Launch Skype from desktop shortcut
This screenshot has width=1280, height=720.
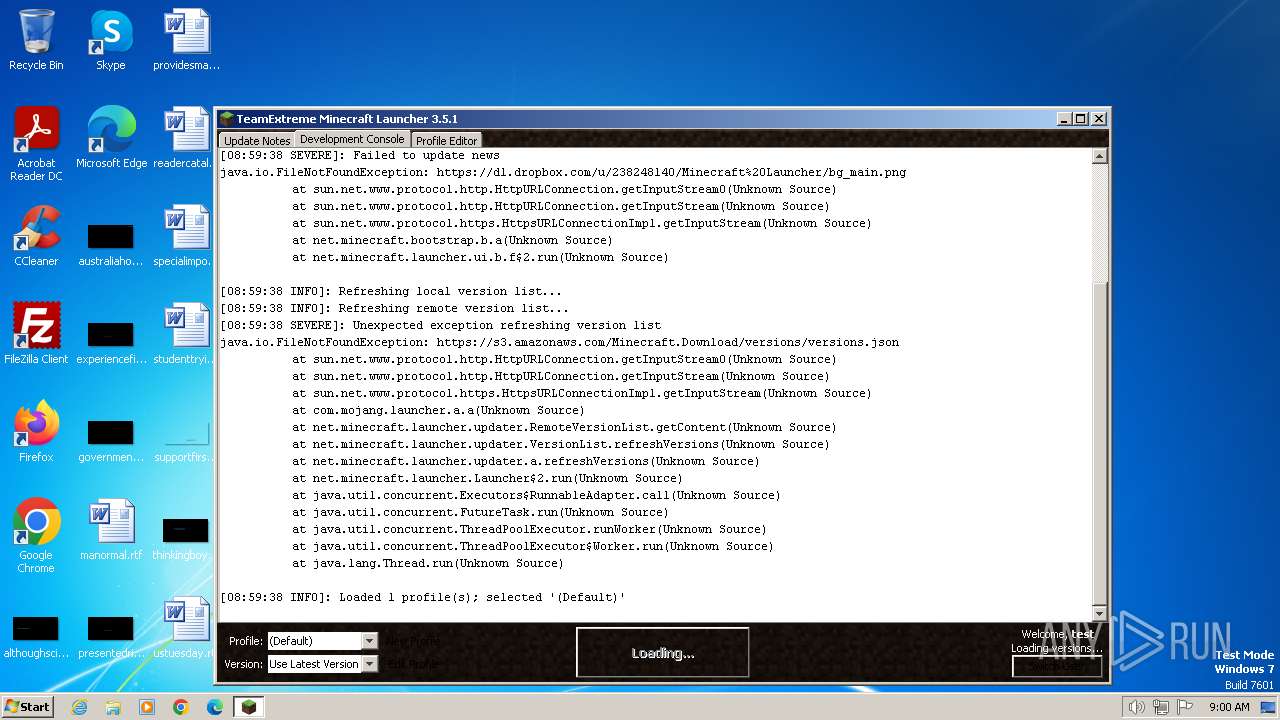[x=110, y=40]
